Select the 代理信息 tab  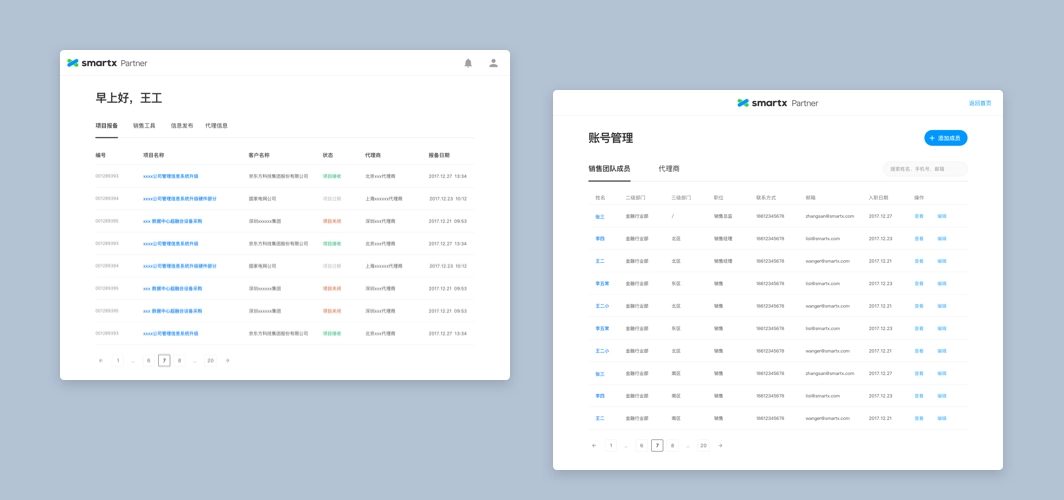point(216,126)
